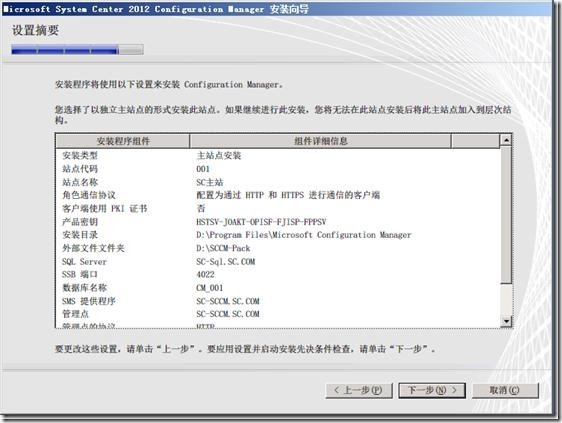Click the setup progress bar
Viewport: 562px width, 423px height.
pos(77,49)
